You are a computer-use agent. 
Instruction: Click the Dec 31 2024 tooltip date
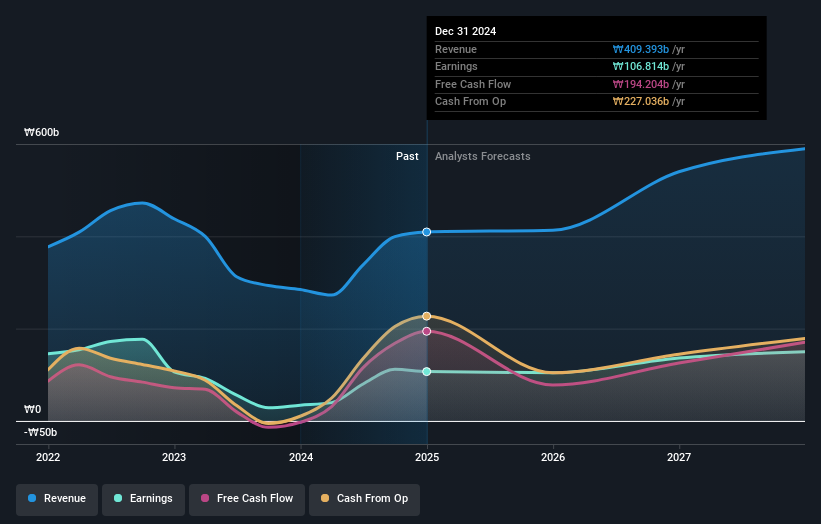point(465,31)
